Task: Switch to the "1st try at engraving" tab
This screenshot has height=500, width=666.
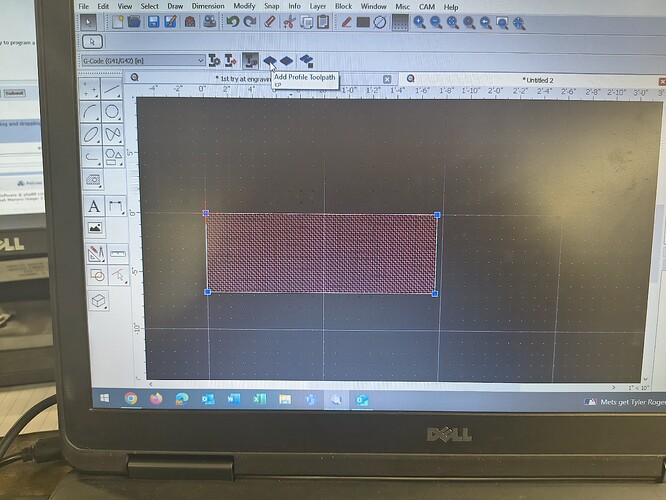Action: (x=243, y=79)
